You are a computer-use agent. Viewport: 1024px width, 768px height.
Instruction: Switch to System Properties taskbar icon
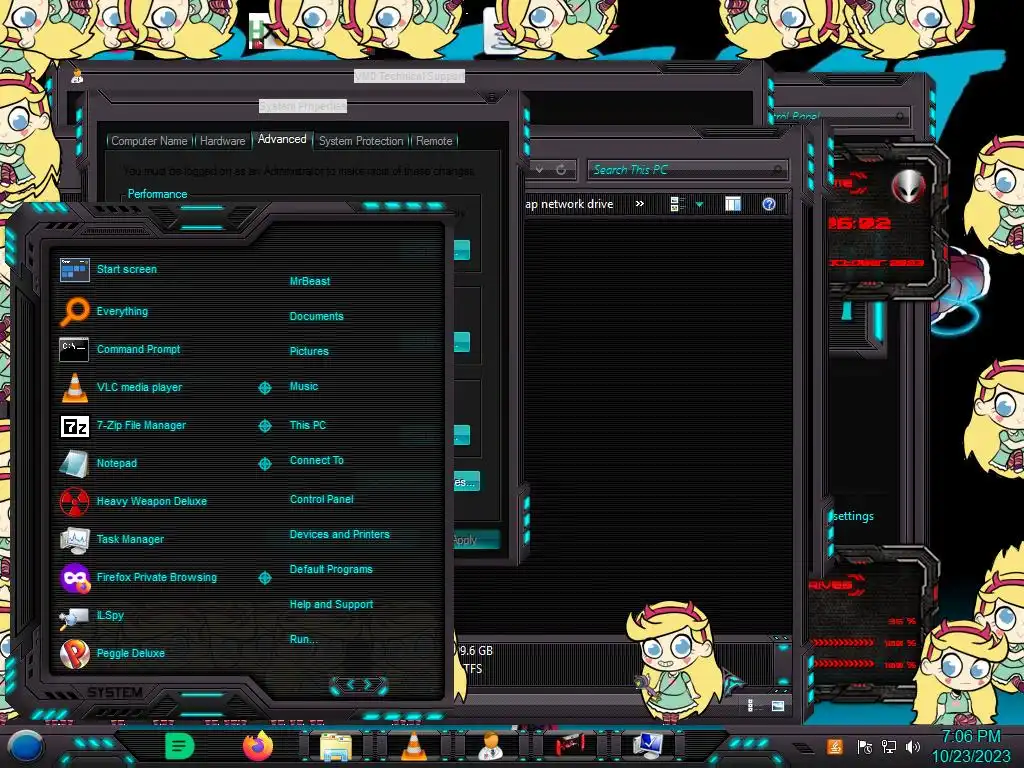648,746
